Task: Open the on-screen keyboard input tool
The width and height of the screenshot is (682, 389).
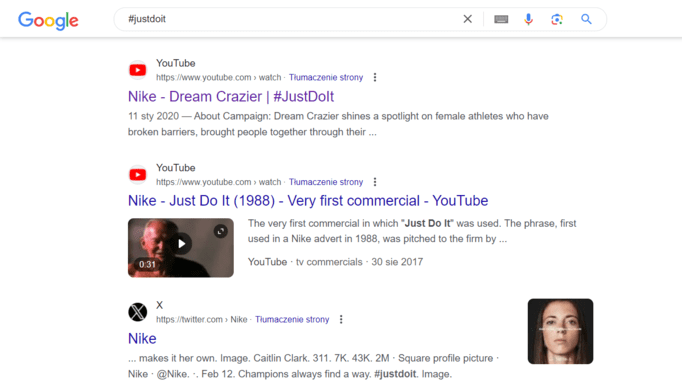Action: [x=501, y=19]
